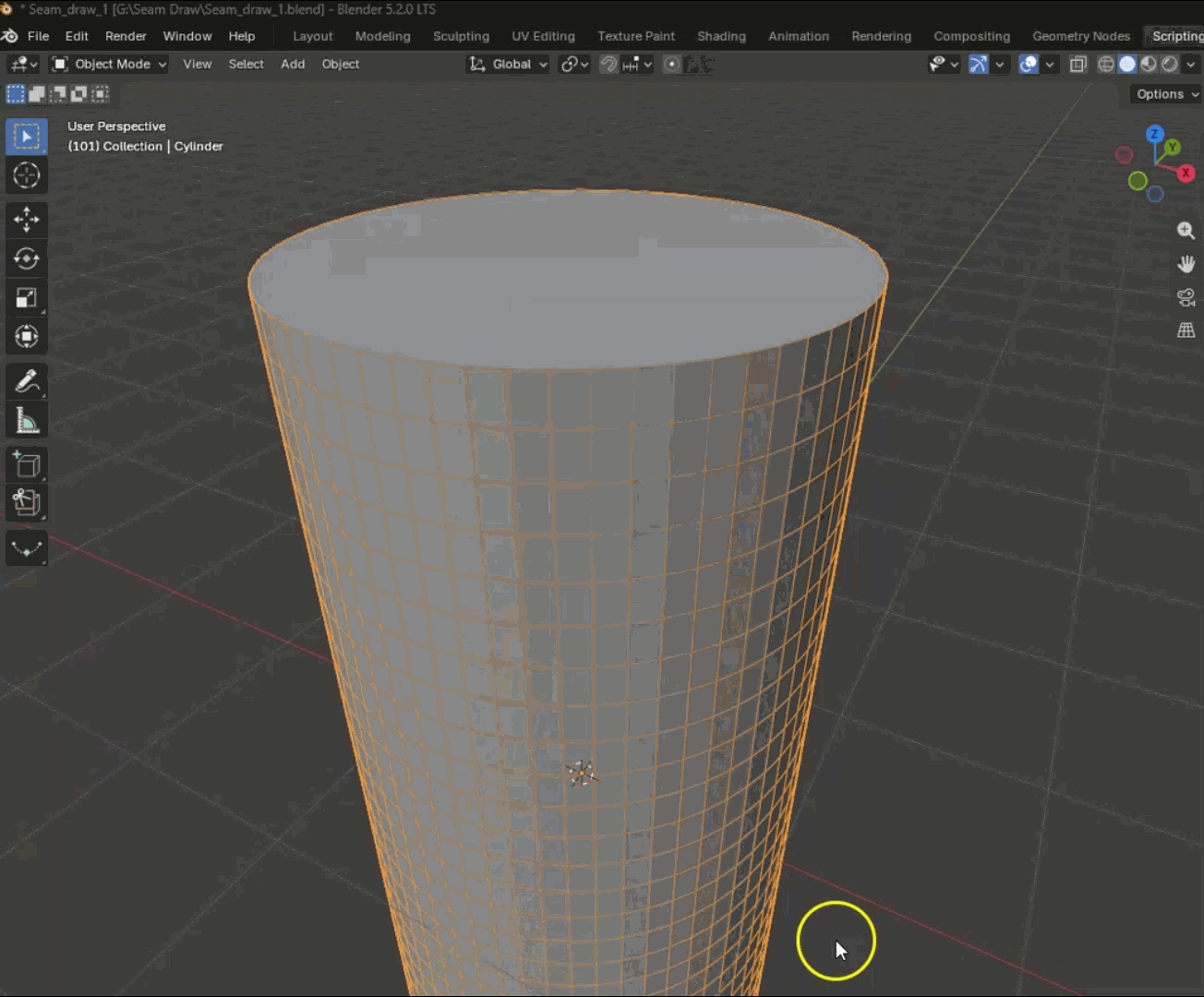The image size is (1204, 997).
Task: Open the Object Mode dropdown
Action: (x=109, y=64)
